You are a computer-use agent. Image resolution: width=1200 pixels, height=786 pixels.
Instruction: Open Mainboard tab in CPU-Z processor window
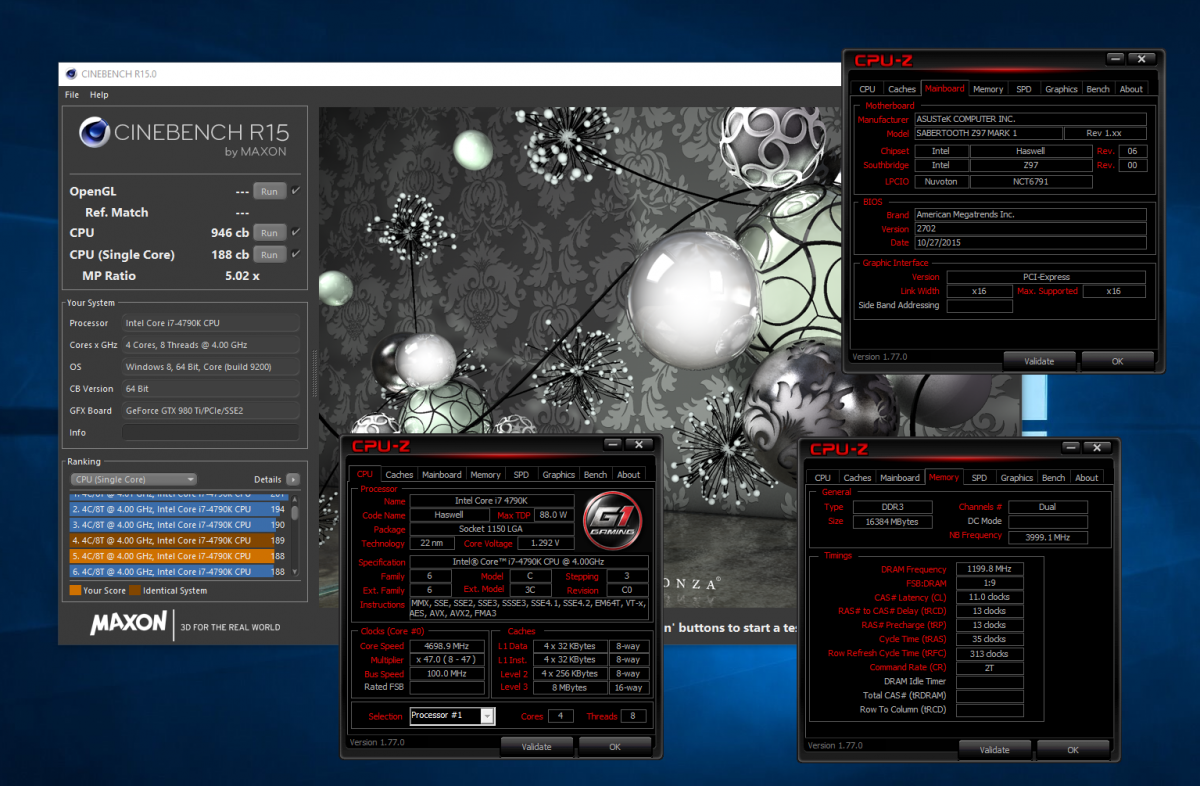click(441, 475)
